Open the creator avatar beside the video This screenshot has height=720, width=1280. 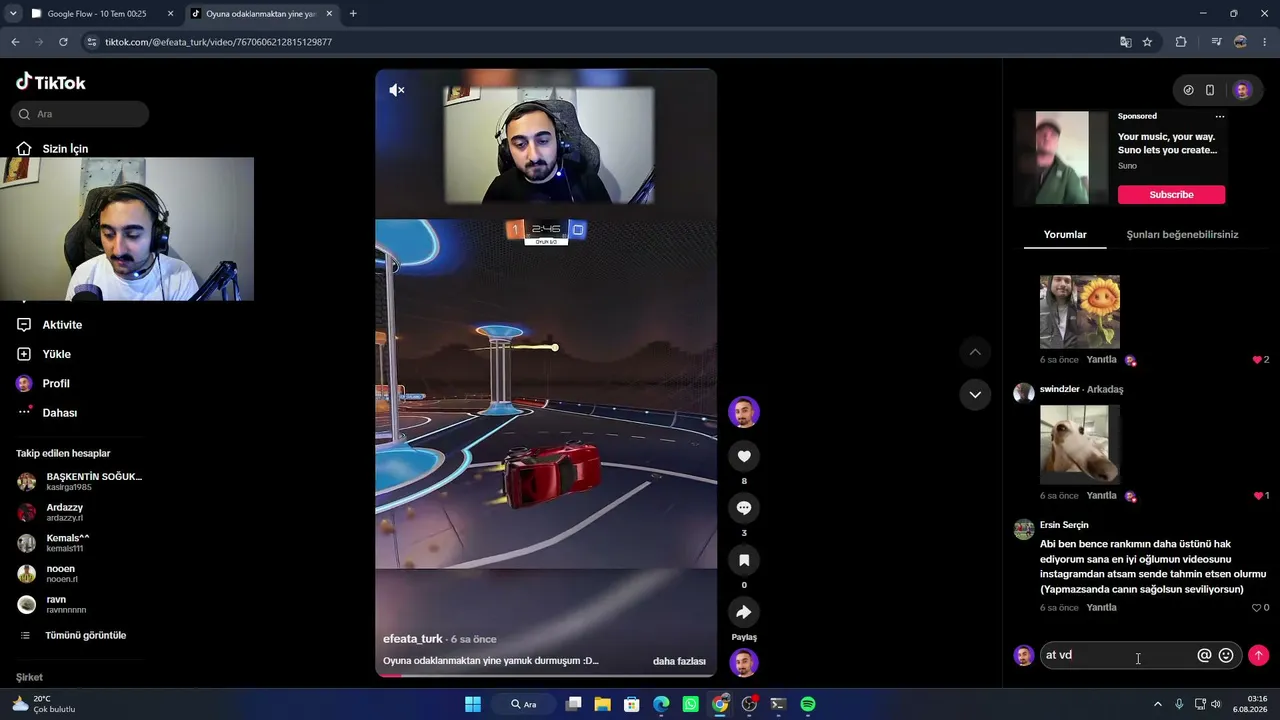[744, 412]
